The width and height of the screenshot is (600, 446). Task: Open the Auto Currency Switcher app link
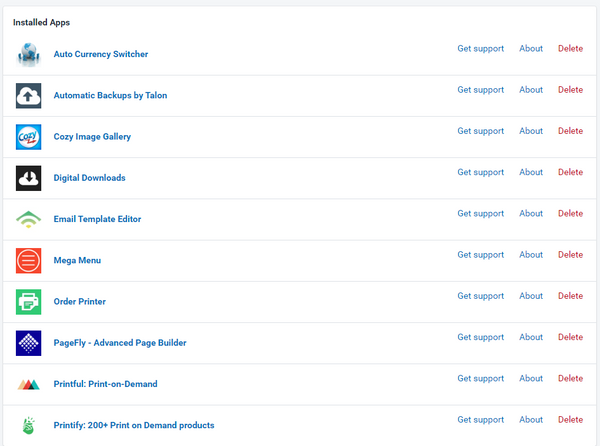click(x=100, y=54)
